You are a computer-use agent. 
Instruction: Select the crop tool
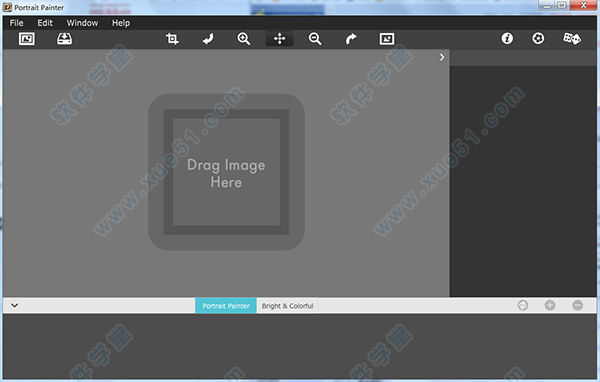172,39
